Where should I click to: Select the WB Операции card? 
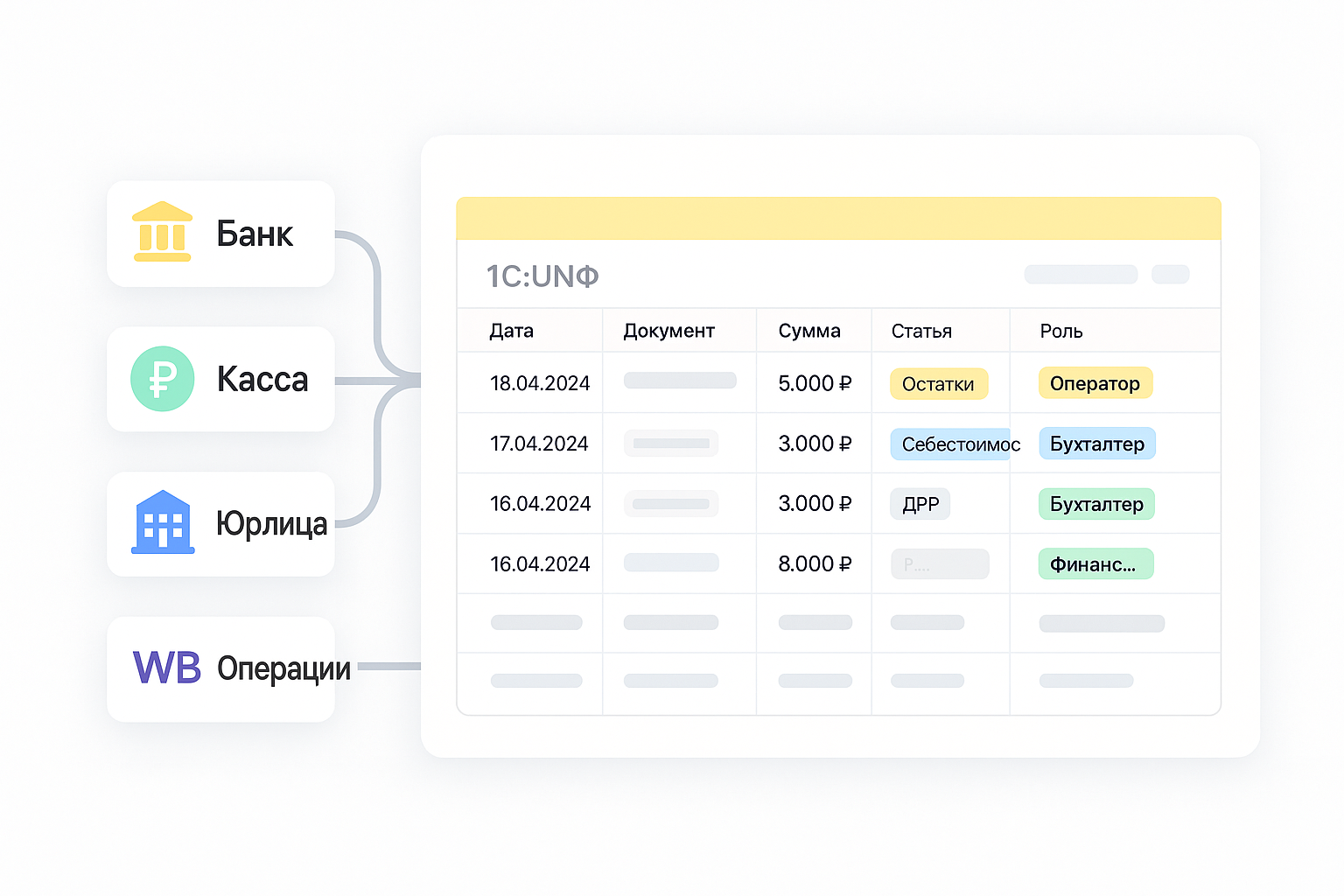(220, 669)
